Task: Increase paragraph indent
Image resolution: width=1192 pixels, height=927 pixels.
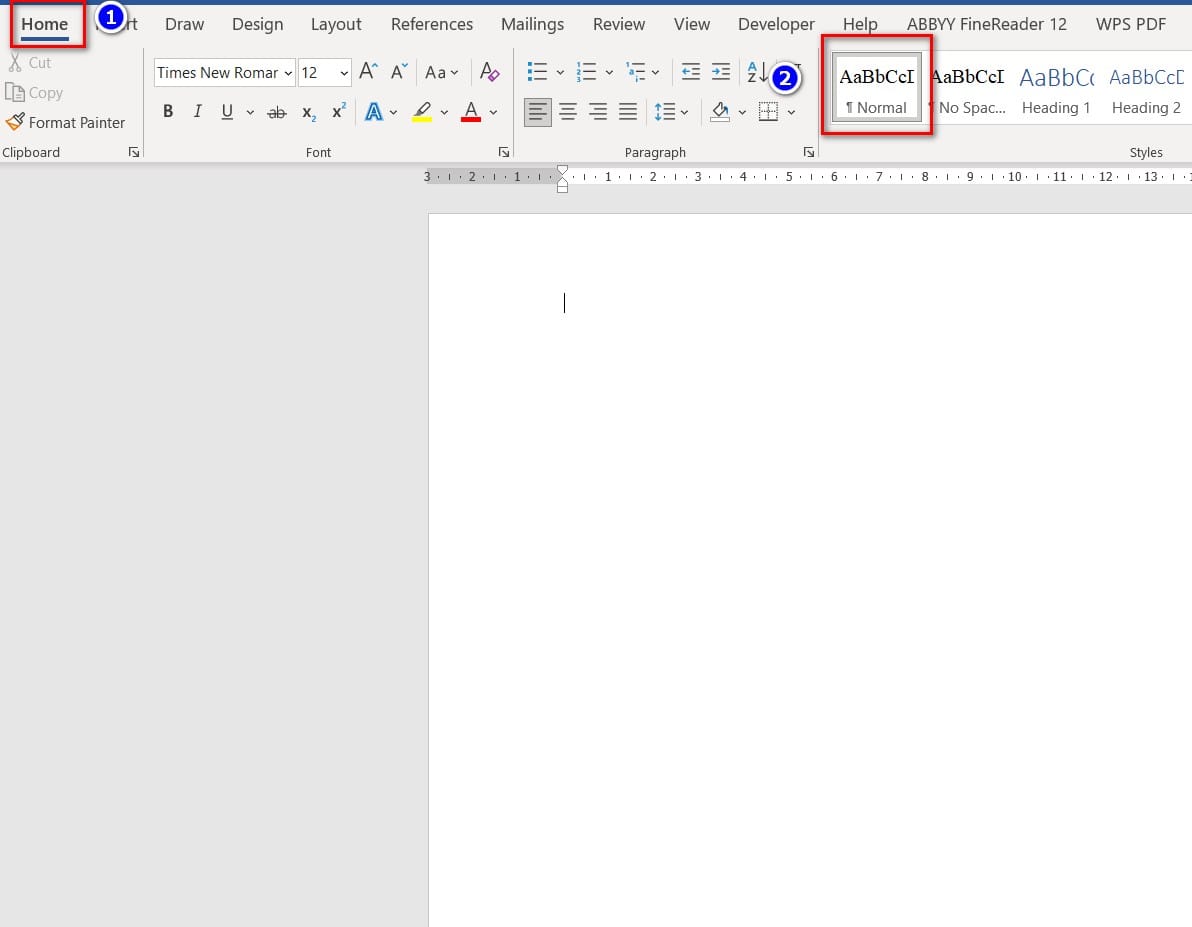Action: pos(721,72)
